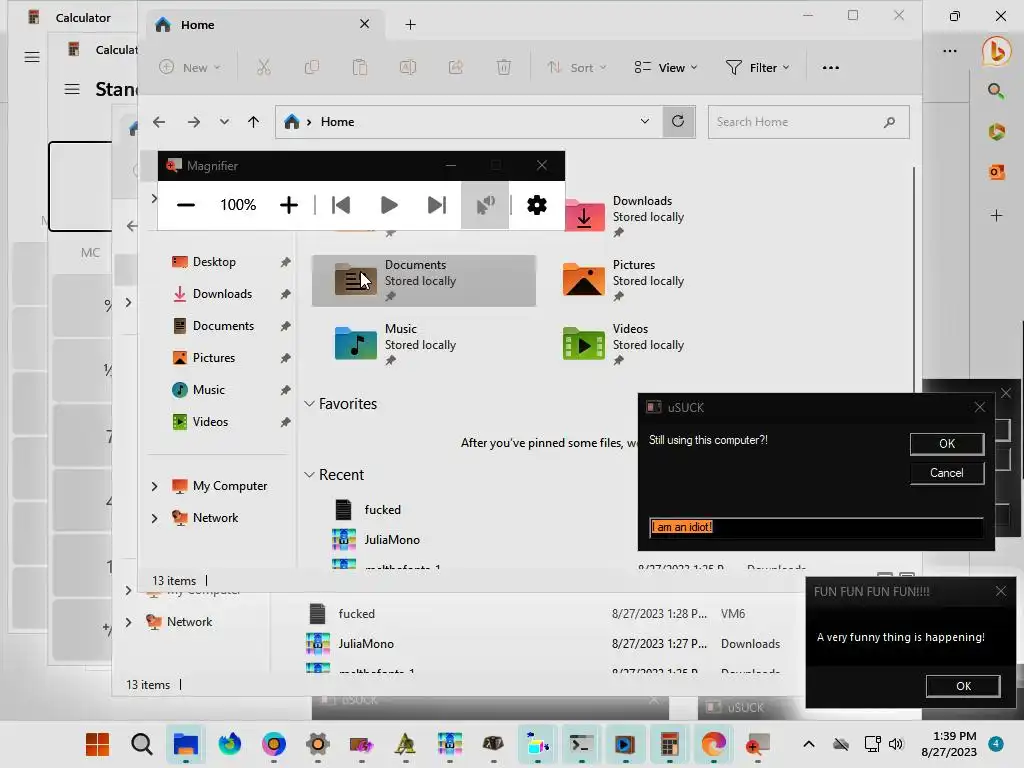The width and height of the screenshot is (1024, 768).
Task: Click Magnifier zoom out minus button
Action: 186,205
